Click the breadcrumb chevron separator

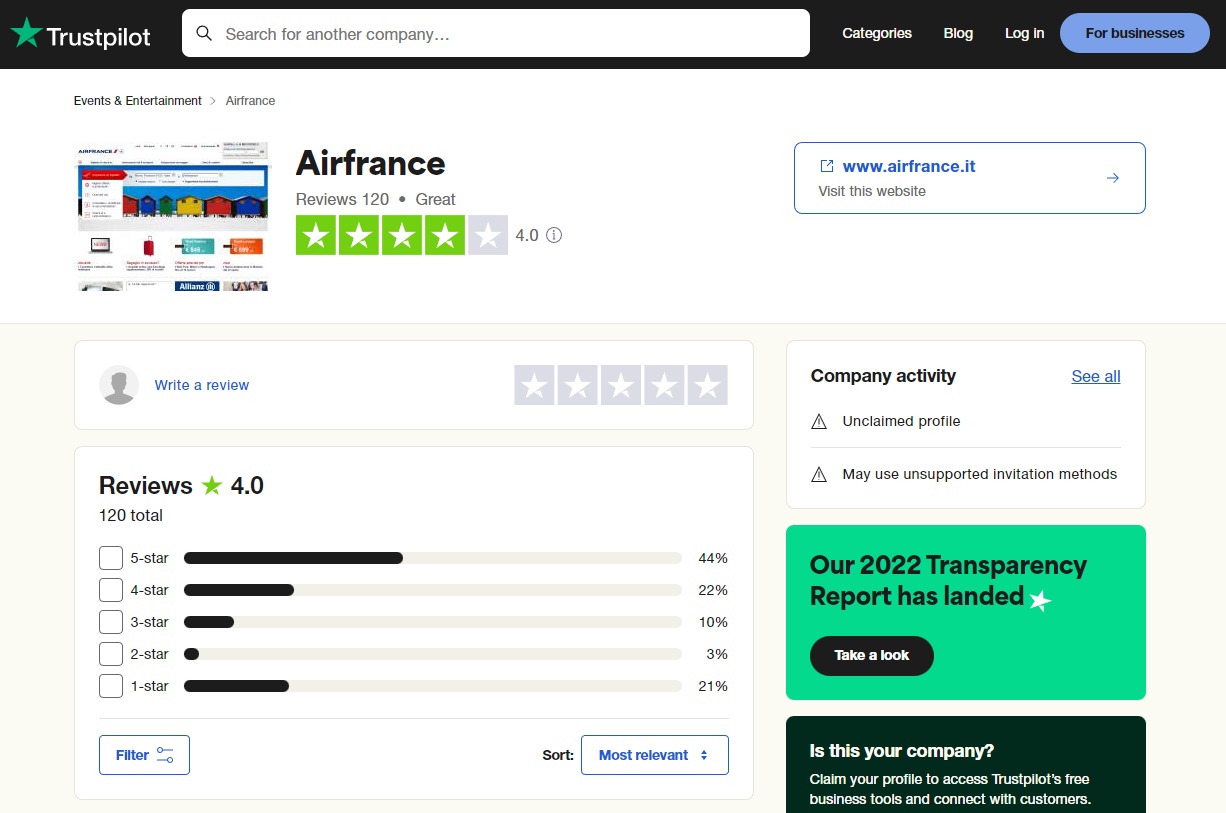tap(213, 101)
